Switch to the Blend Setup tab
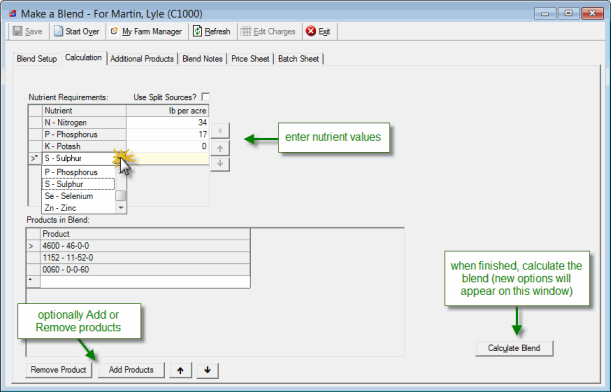 (x=37, y=59)
